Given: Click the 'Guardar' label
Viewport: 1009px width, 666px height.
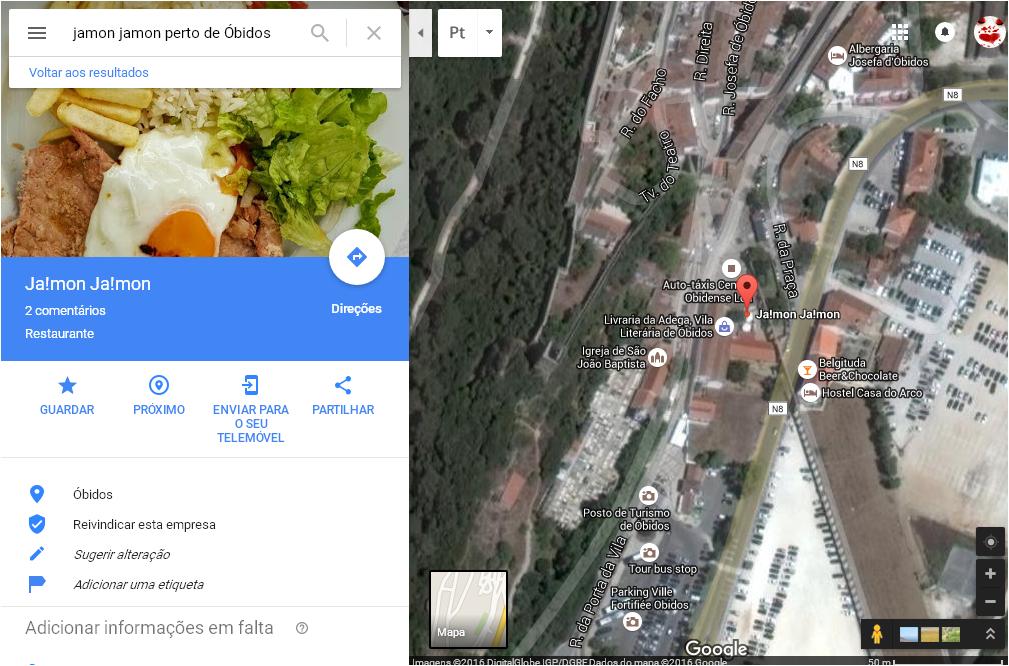Looking at the screenshot, I should tap(67, 410).
